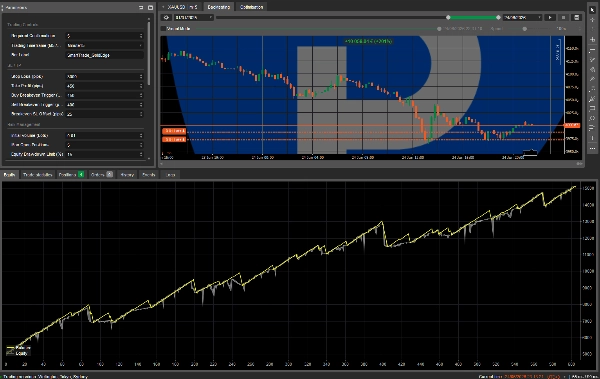Click the lower orange position label on the chart
The width and height of the screenshot is (600, 379).
point(174,139)
